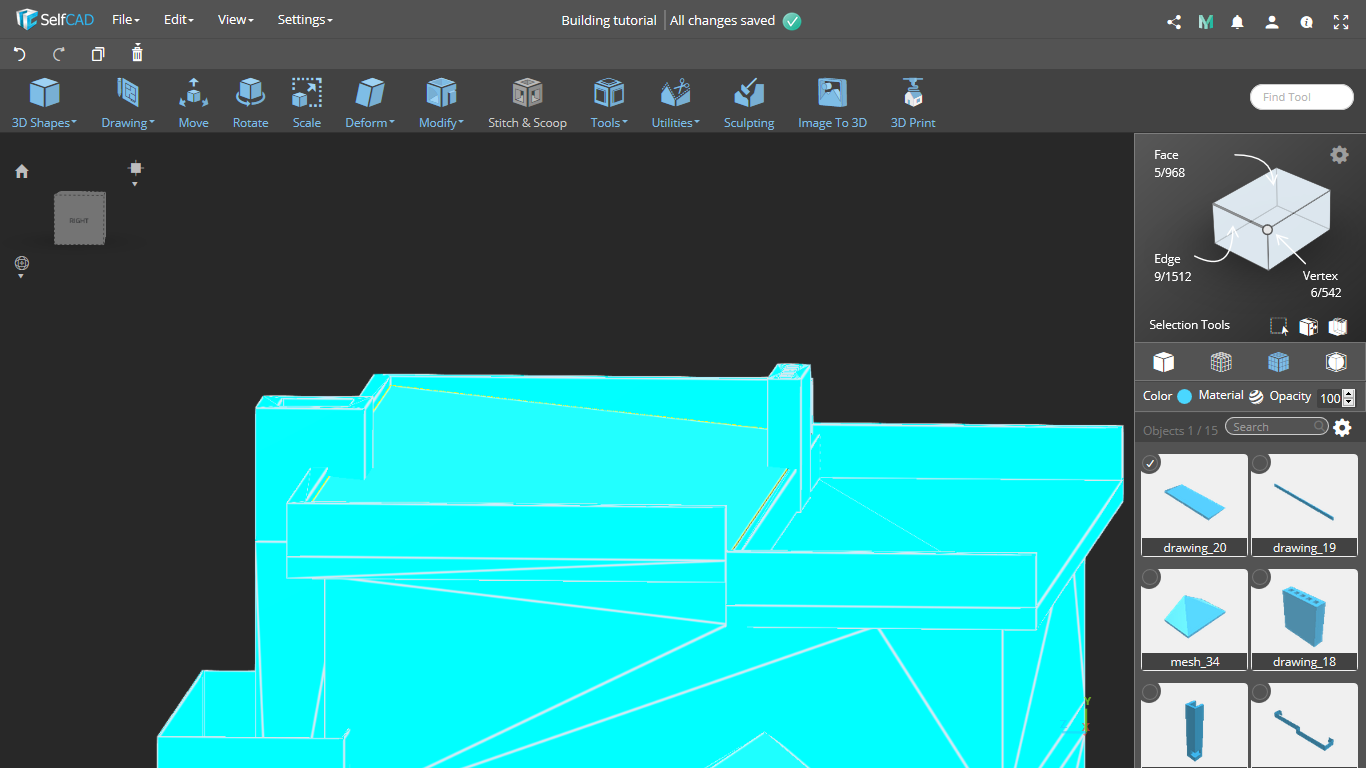Open the user account icon
Image resolution: width=1366 pixels, height=768 pixels.
pyautogui.click(x=1272, y=21)
